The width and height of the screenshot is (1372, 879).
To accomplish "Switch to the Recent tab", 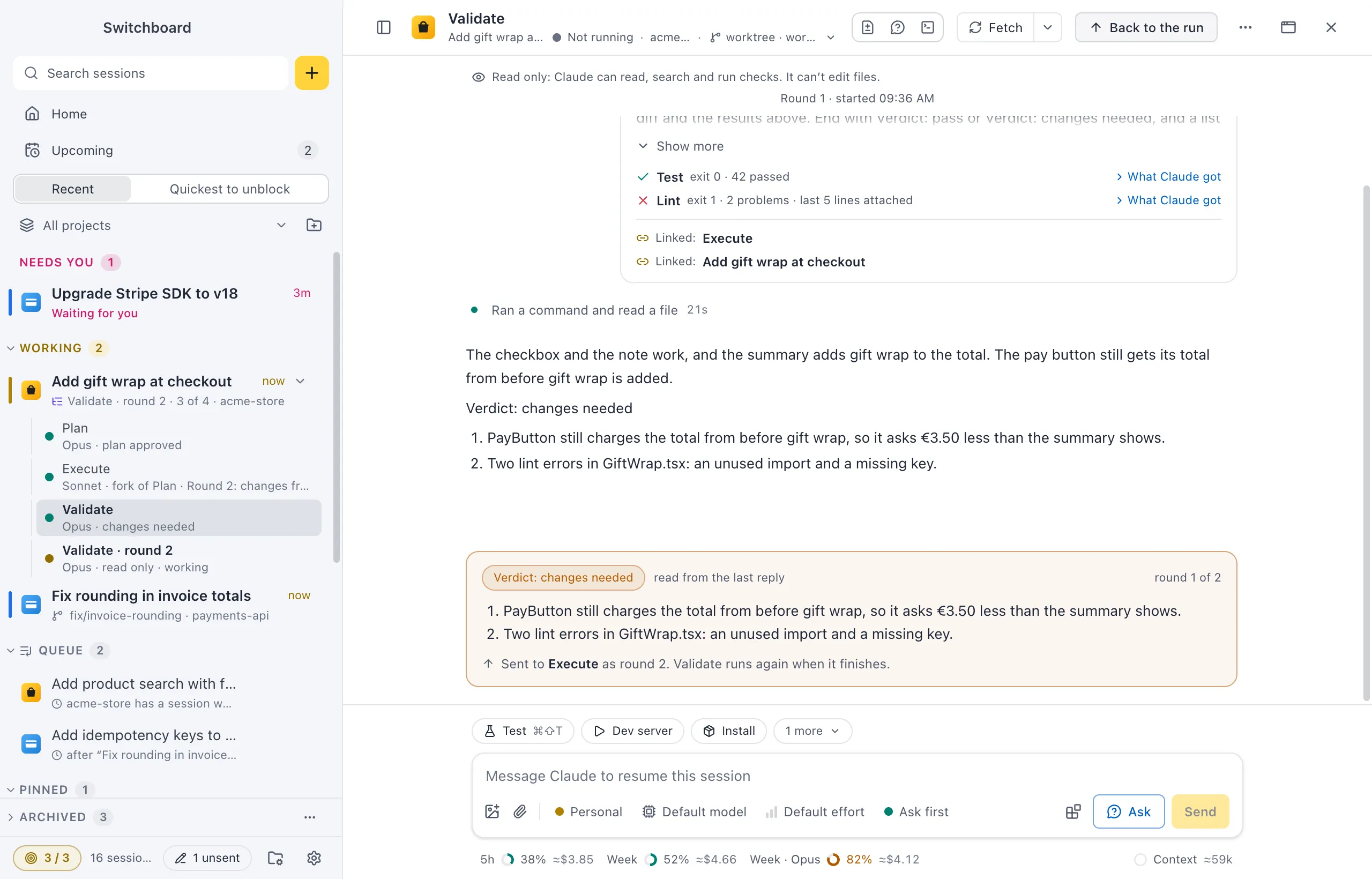I will click(x=72, y=189).
